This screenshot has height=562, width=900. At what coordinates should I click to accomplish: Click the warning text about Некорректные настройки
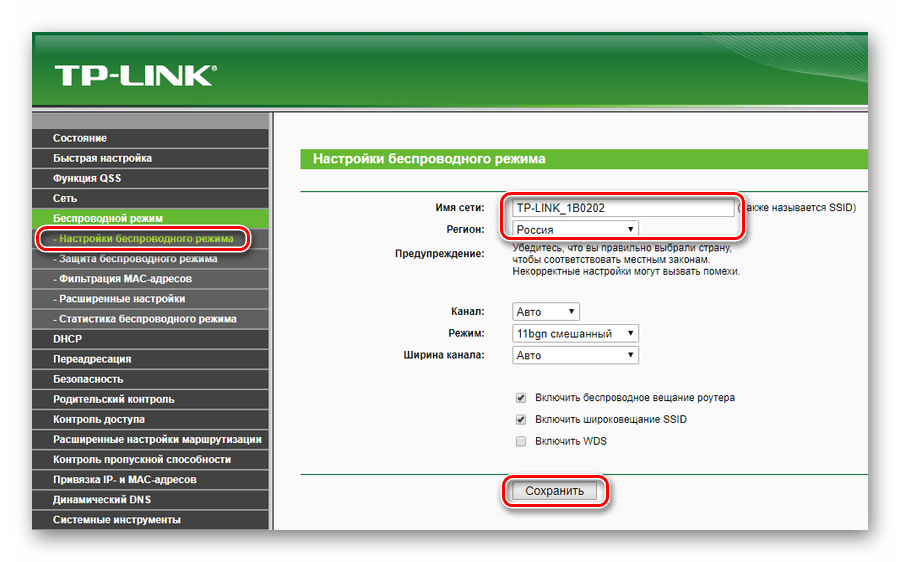click(x=626, y=272)
